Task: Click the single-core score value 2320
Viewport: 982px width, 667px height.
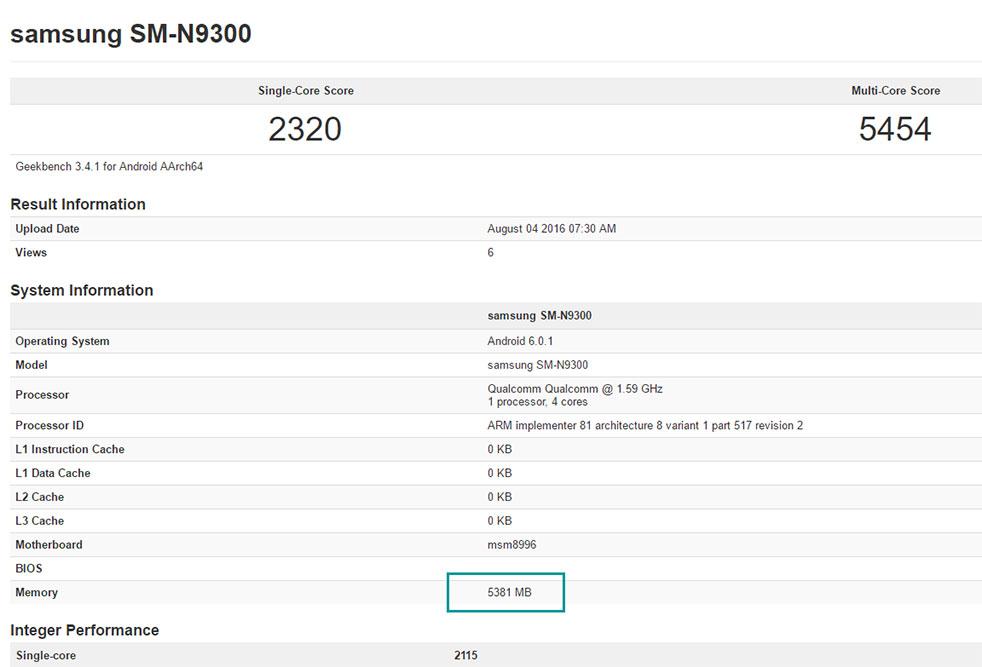Action: pyautogui.click(x=305, y=129)
